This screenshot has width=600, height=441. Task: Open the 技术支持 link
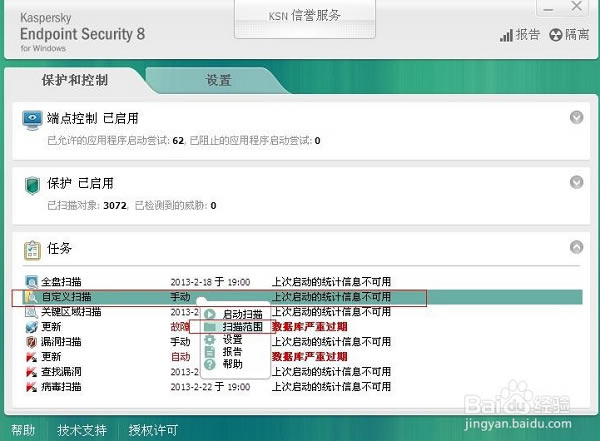[82, 430]
